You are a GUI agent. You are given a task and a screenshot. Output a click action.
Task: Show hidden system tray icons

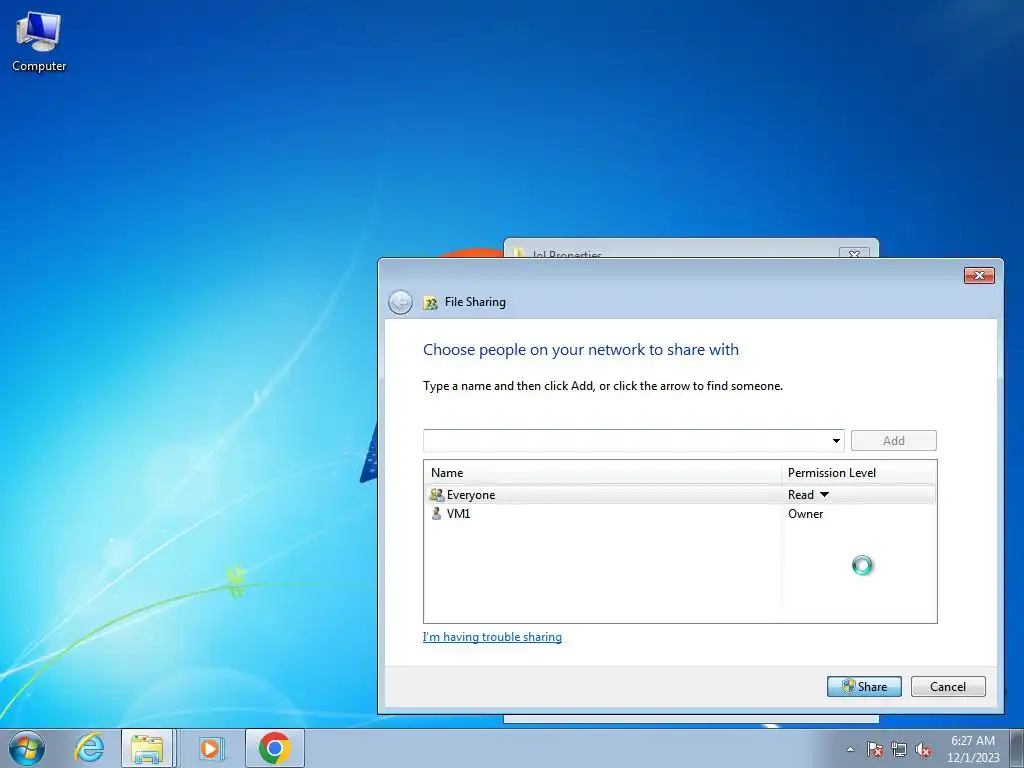[x=850, y=749]
